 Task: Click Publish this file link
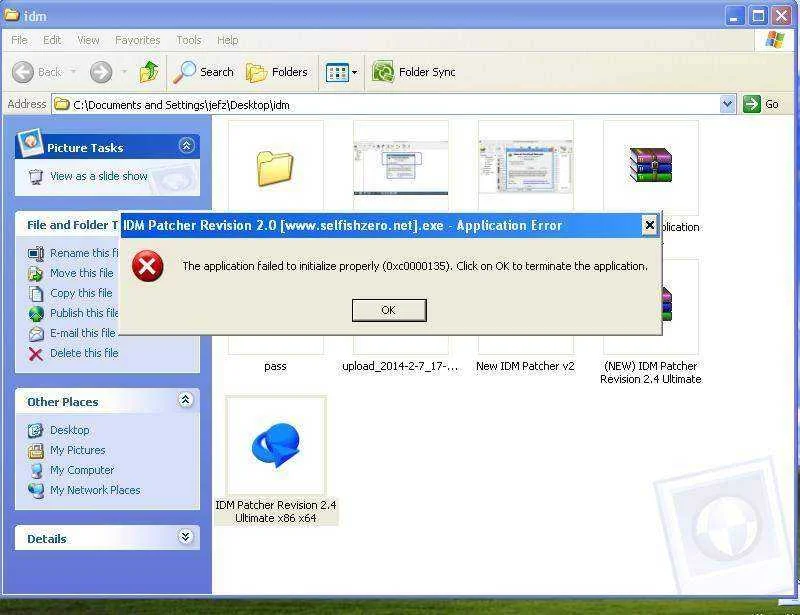(x=84, y=313)
